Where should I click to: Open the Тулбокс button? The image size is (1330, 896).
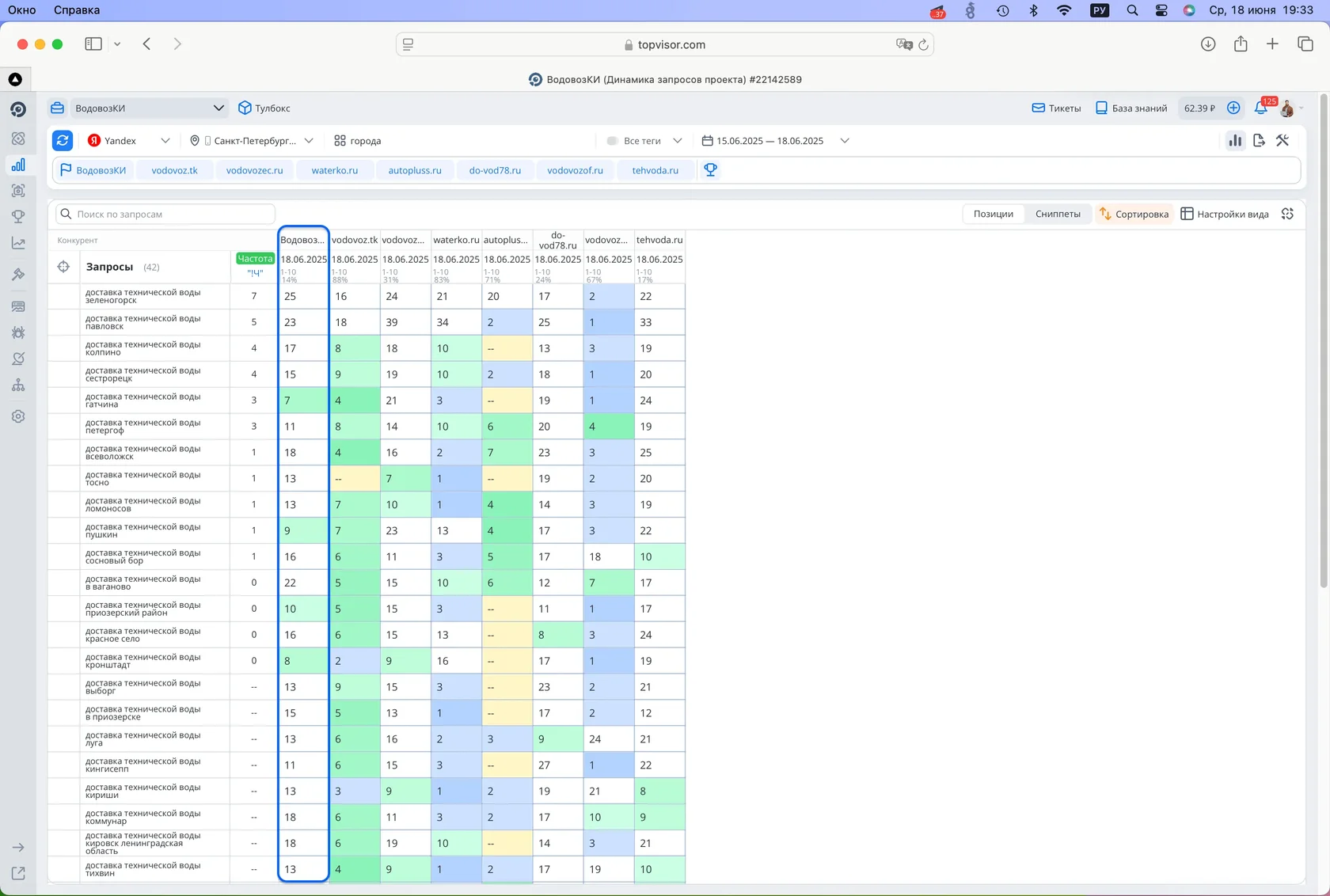pos(264,108)
